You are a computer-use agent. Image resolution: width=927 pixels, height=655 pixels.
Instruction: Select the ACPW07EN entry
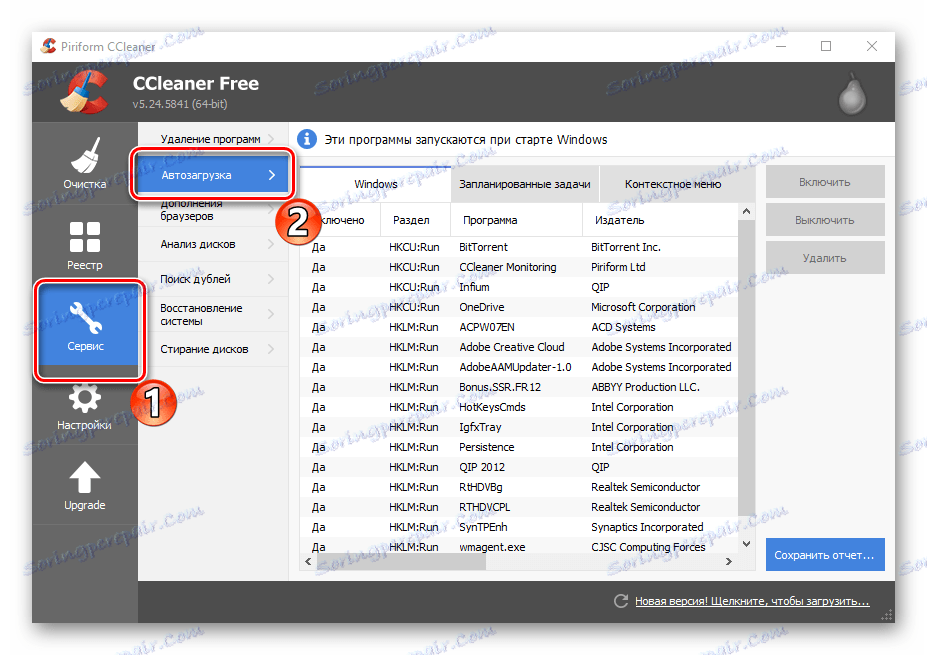pos(519,328)
